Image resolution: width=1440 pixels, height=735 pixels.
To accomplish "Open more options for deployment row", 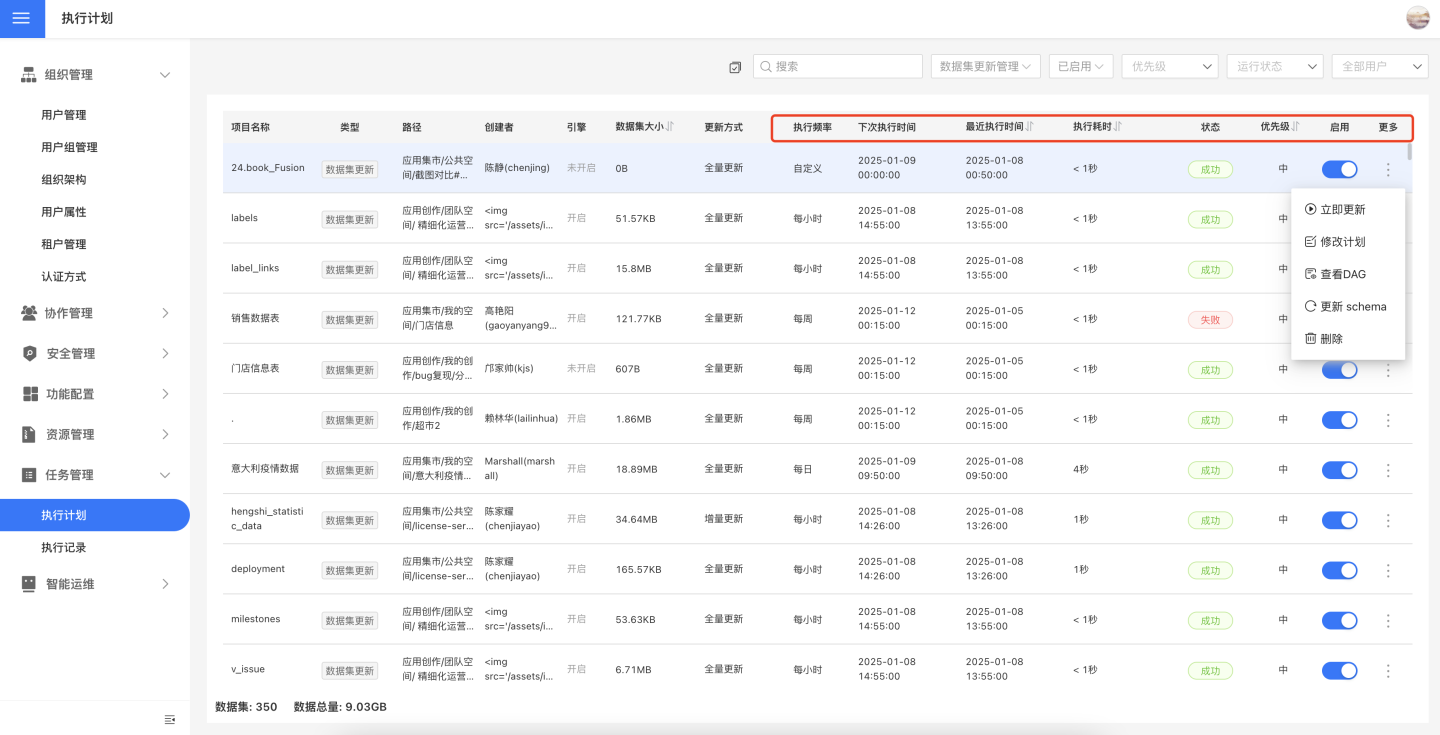I will pyautogui.click(x=1388, y=570).
